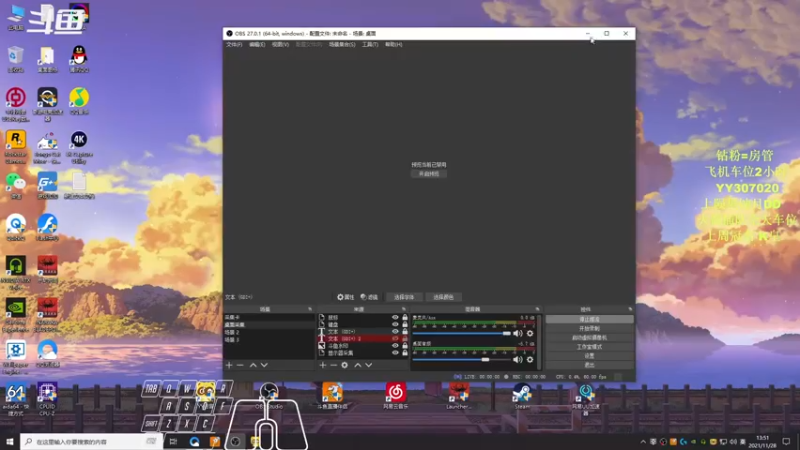
Task: Pop out the audio mixer dock via header icon
Action: [x=537, y=309]
